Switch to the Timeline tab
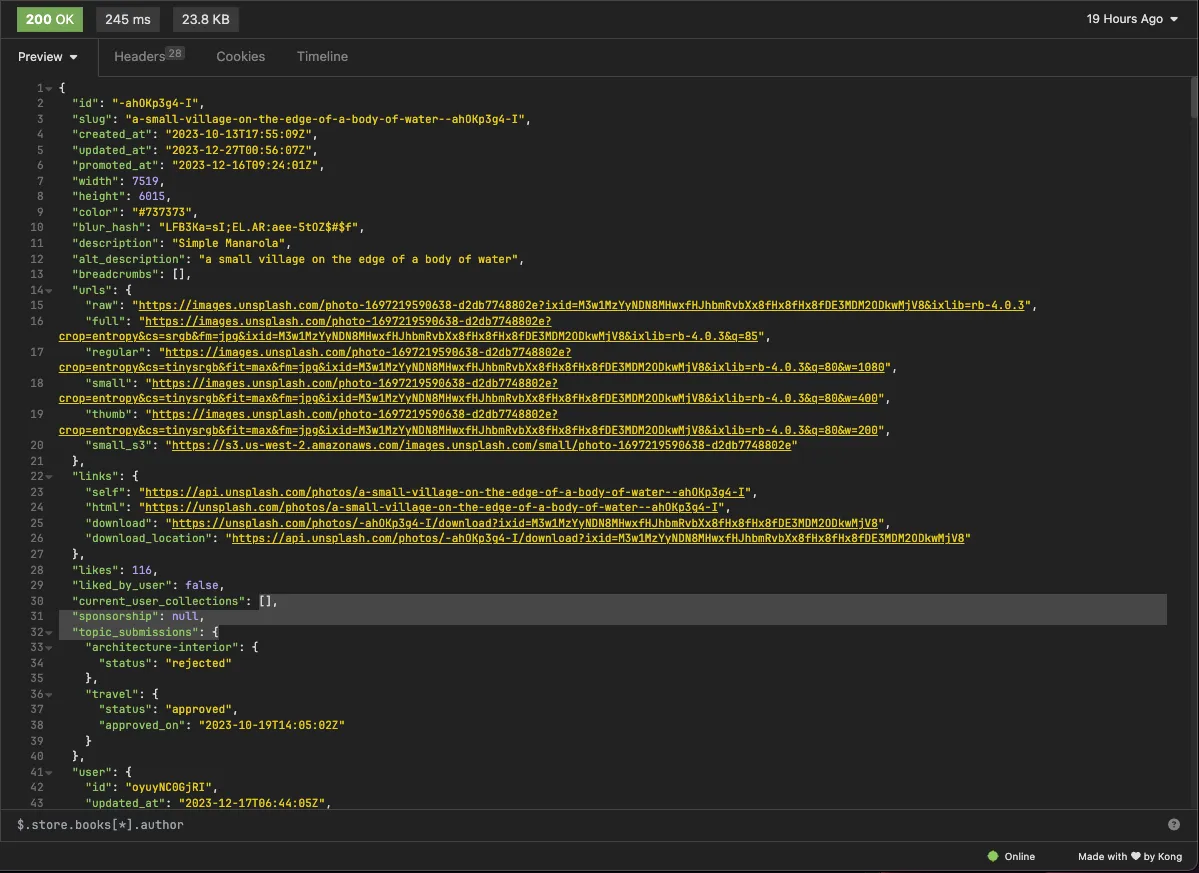 (x=322, y=57)
